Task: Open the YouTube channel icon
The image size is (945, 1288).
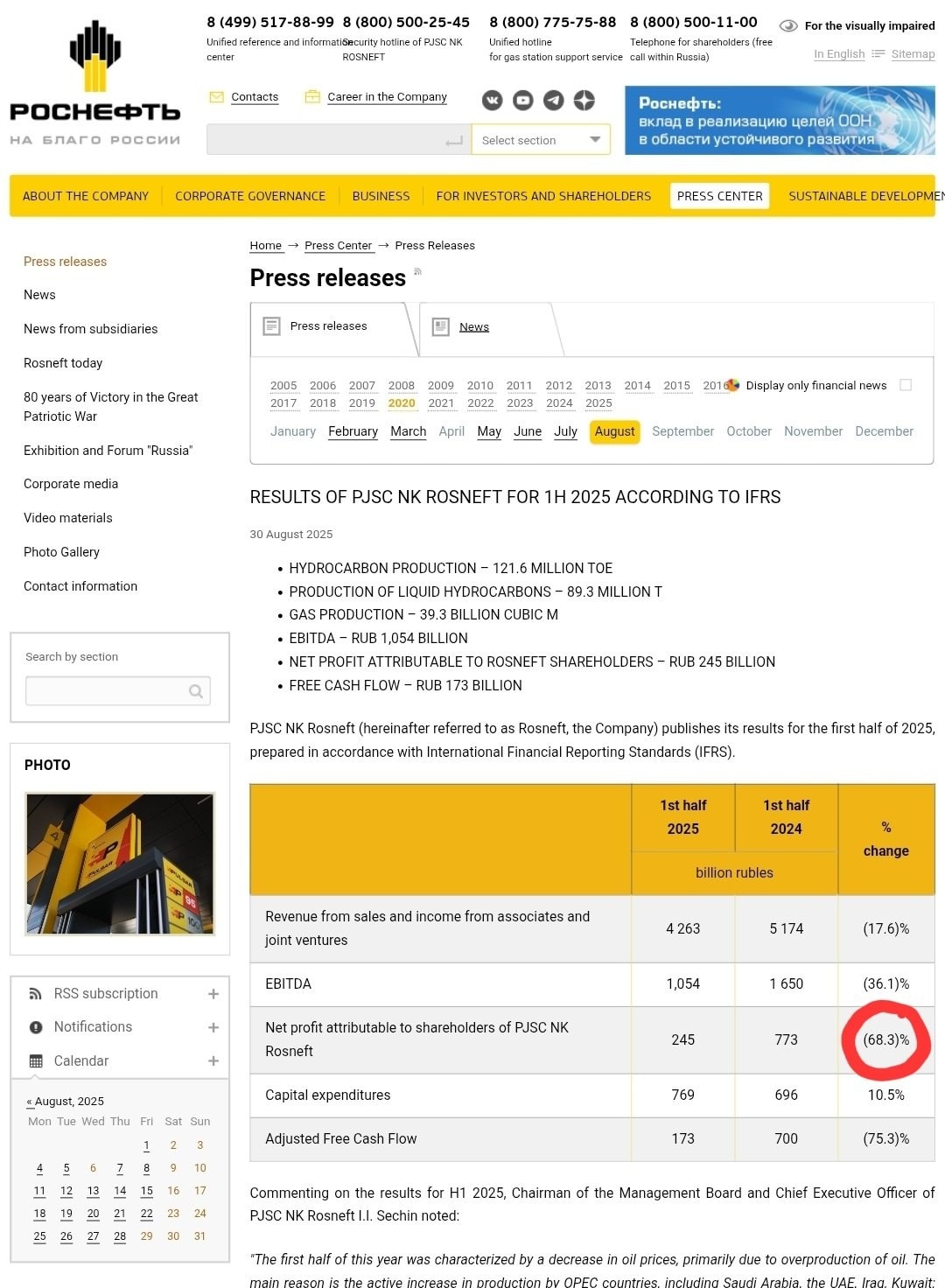Action: point(523,101)
